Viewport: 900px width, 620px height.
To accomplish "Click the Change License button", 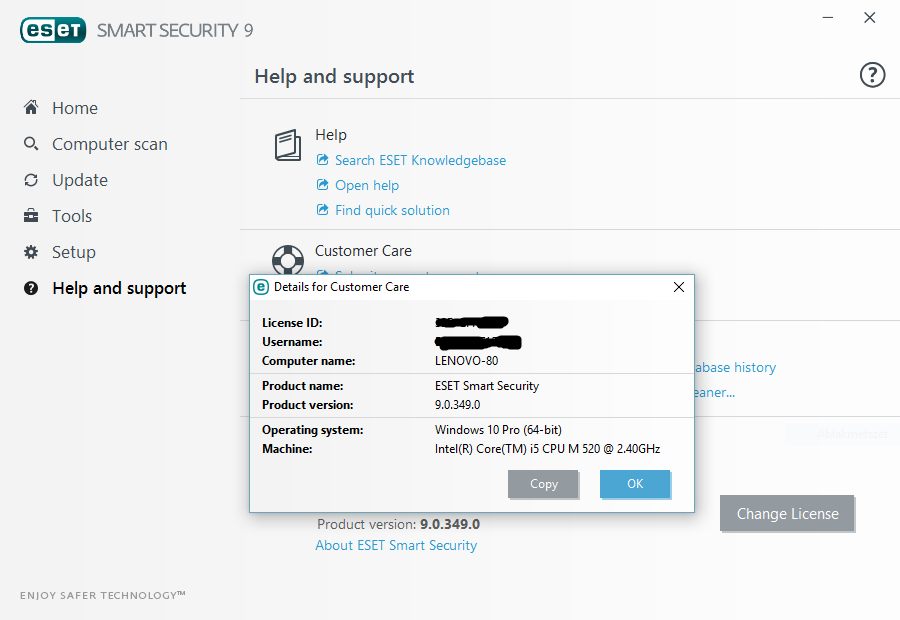I will (x=787, y=514).
